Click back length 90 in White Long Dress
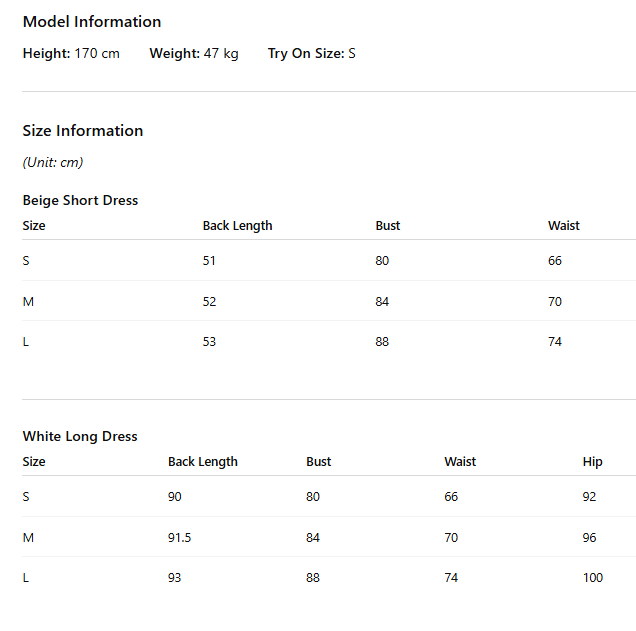 [174, 497]
